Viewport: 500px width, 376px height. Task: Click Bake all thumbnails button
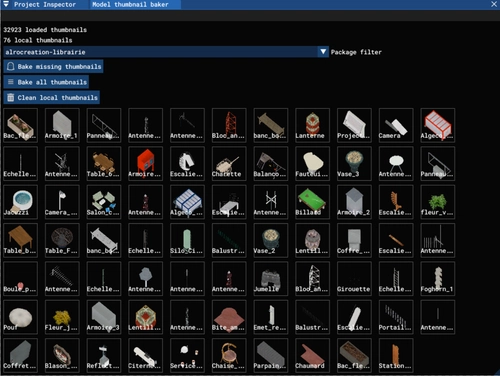(x=46, y=82)
